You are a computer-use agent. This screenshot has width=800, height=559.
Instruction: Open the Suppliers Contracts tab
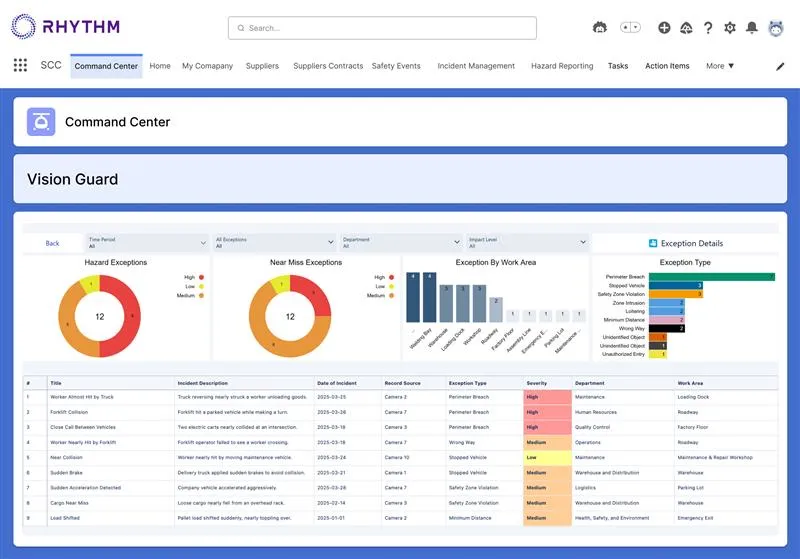(328, 66)
